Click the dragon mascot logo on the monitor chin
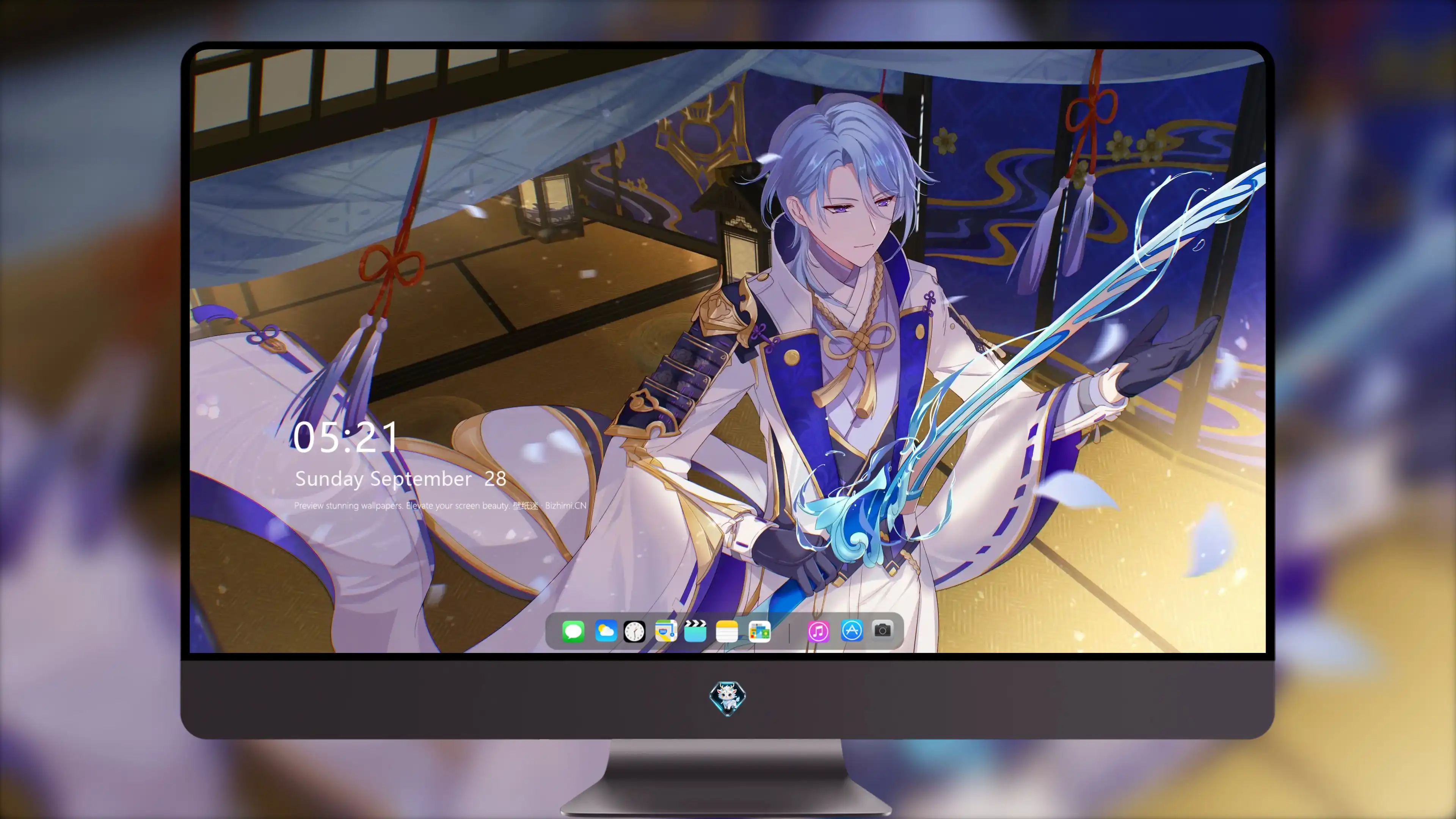Image resolution: width=1456 pixels, height=819 pixels. coord(728,698)
